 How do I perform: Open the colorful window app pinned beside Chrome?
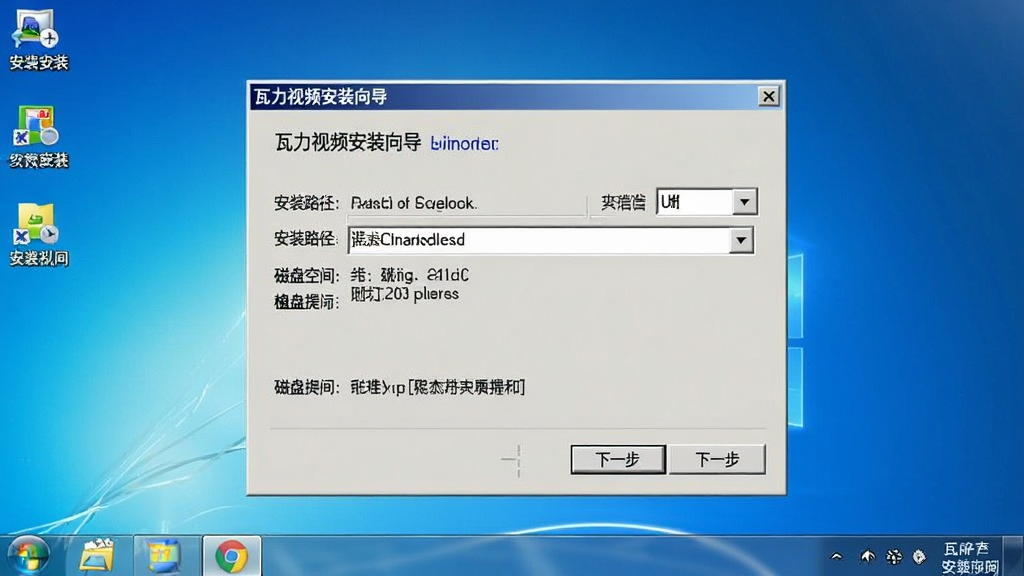coord(163,556)
